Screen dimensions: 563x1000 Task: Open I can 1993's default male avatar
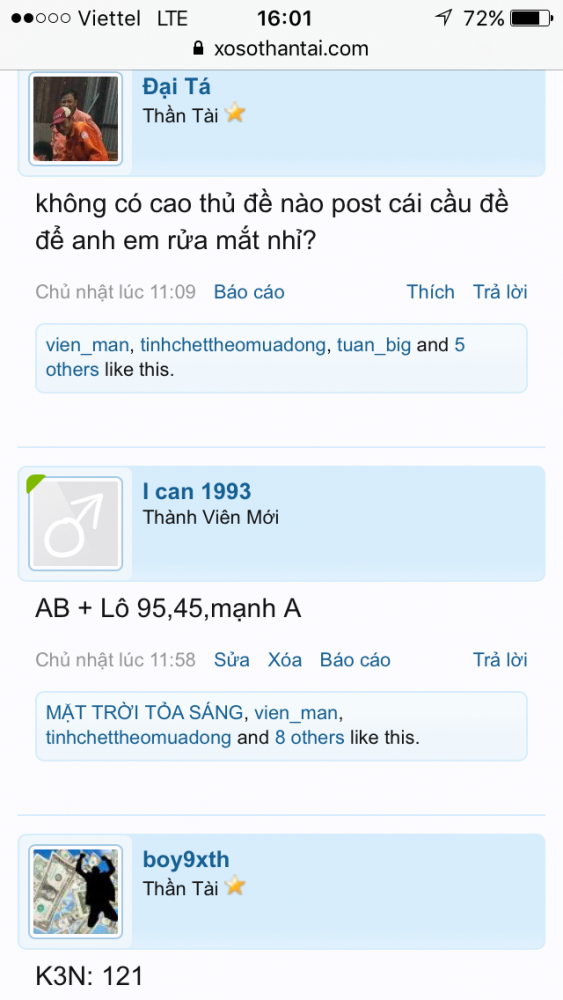point(75,524)
